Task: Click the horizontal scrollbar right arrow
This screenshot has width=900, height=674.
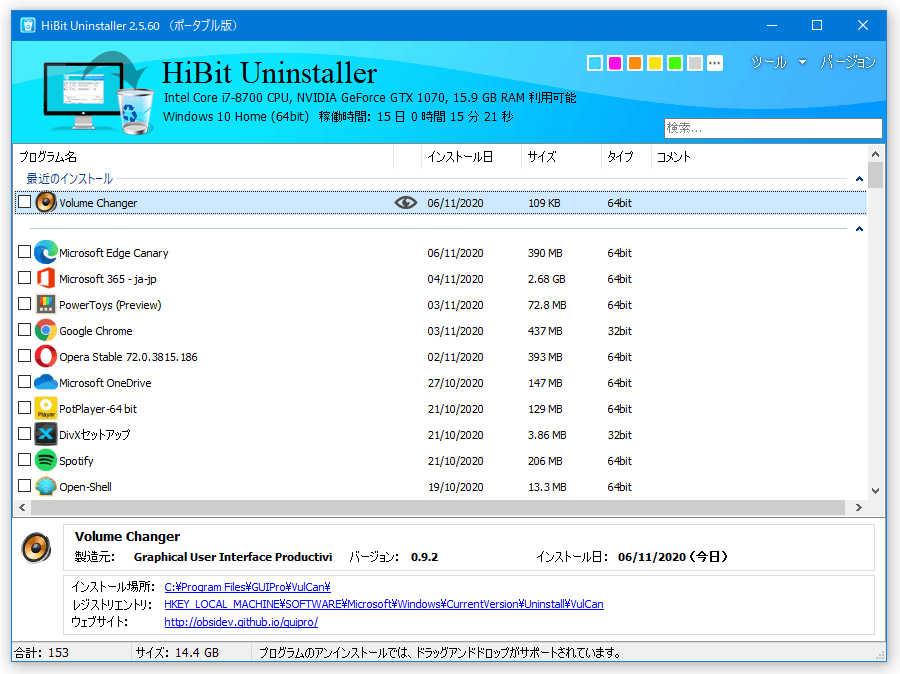Action: [x=859, y=508]
